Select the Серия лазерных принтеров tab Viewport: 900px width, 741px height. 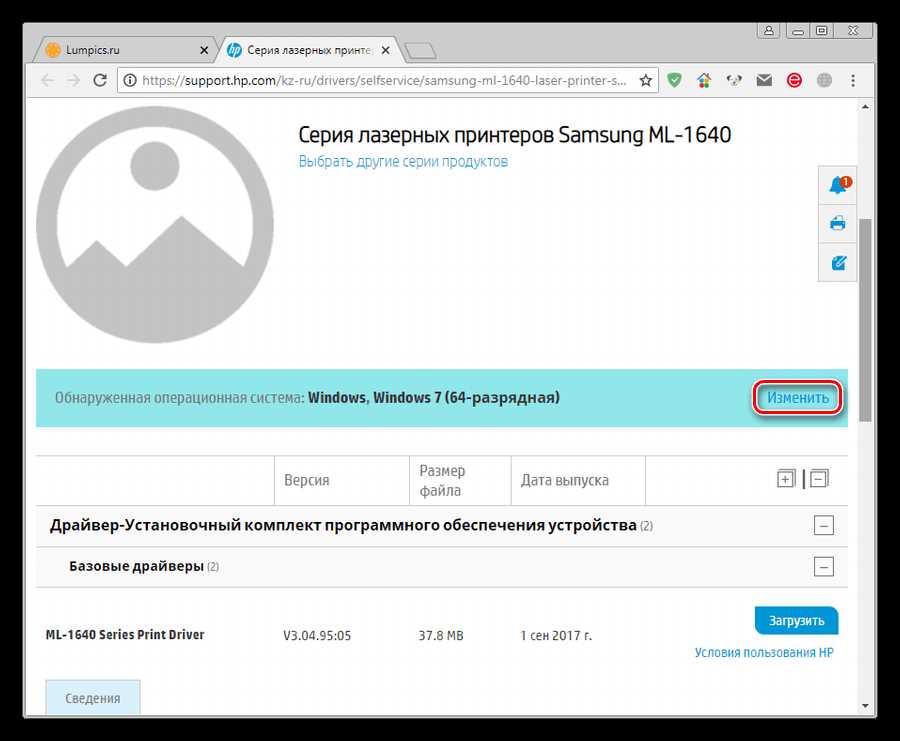pyautogui.click(x=310, y=50)
